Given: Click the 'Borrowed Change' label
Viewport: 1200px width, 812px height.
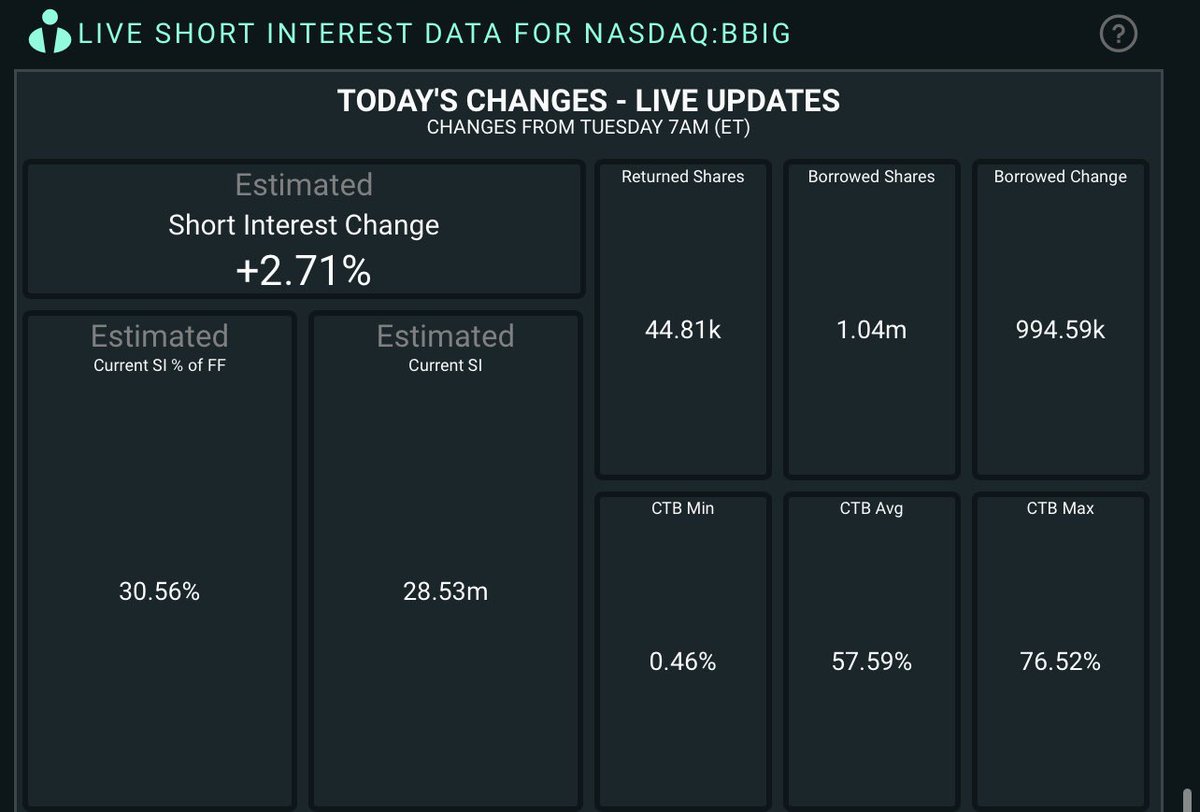Looking at the screenshot, I should (1060, 176).
